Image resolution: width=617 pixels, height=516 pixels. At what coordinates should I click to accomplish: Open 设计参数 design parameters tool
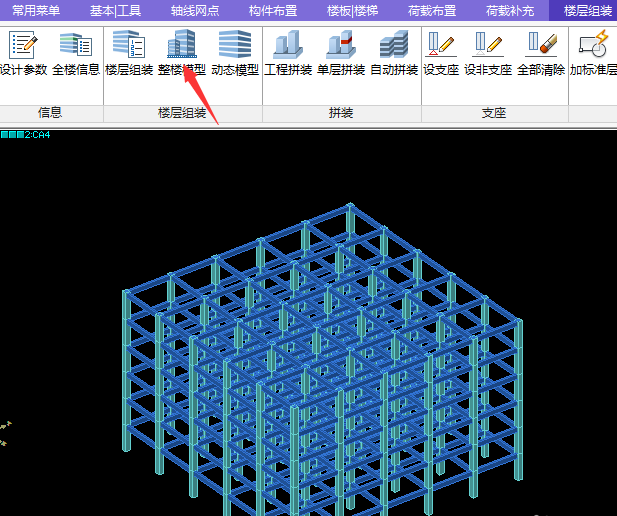pyautogui.click(x=23, y=53)
